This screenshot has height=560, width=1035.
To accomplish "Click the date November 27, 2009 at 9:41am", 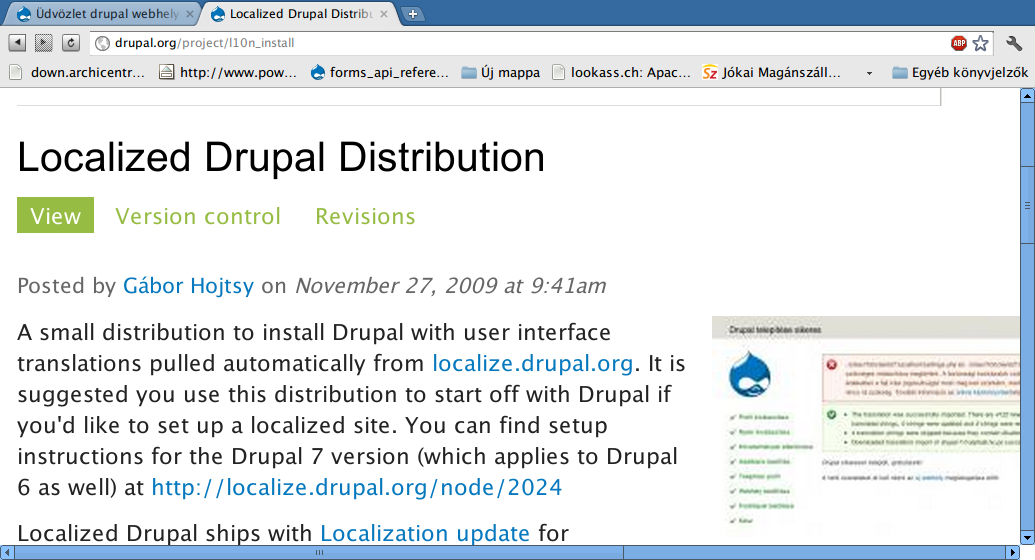I will 450,285.
